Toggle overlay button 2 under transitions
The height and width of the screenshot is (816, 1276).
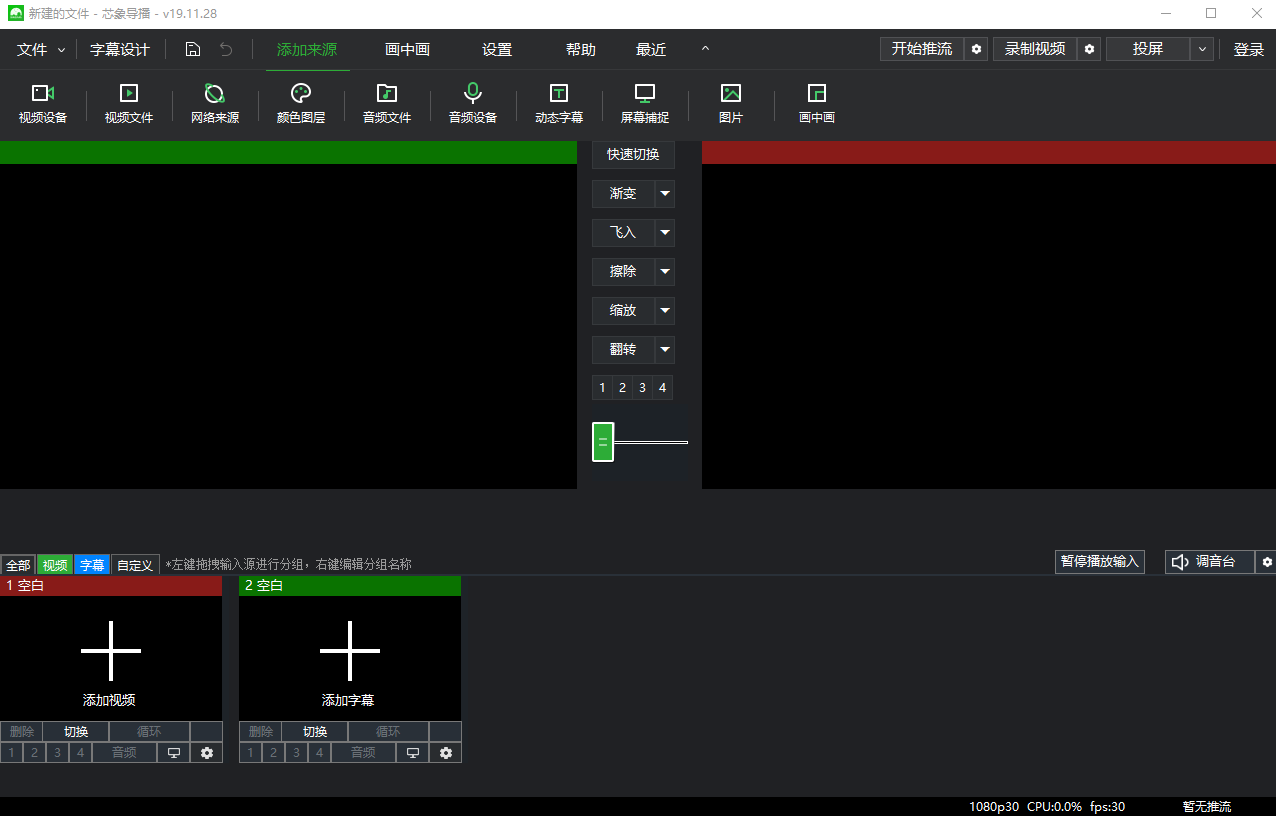click(x=622, y=388)
